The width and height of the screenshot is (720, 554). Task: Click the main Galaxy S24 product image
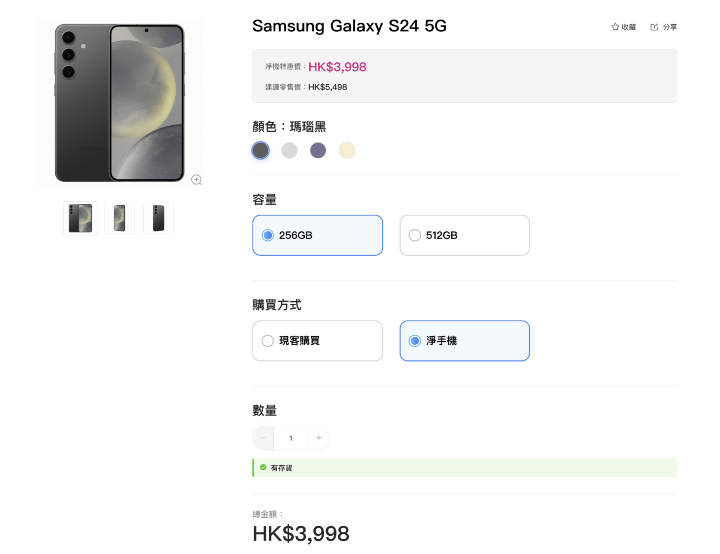(x=119, y=103)
